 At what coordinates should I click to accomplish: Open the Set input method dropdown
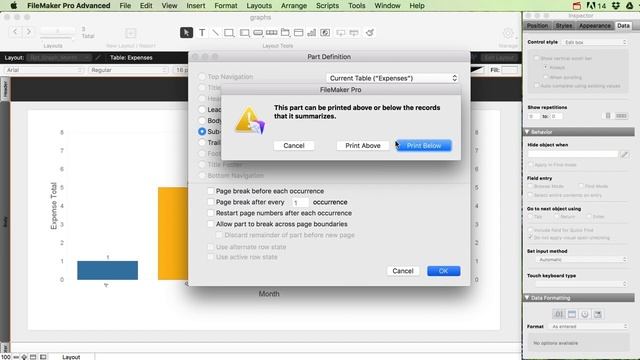pos(581,260)
